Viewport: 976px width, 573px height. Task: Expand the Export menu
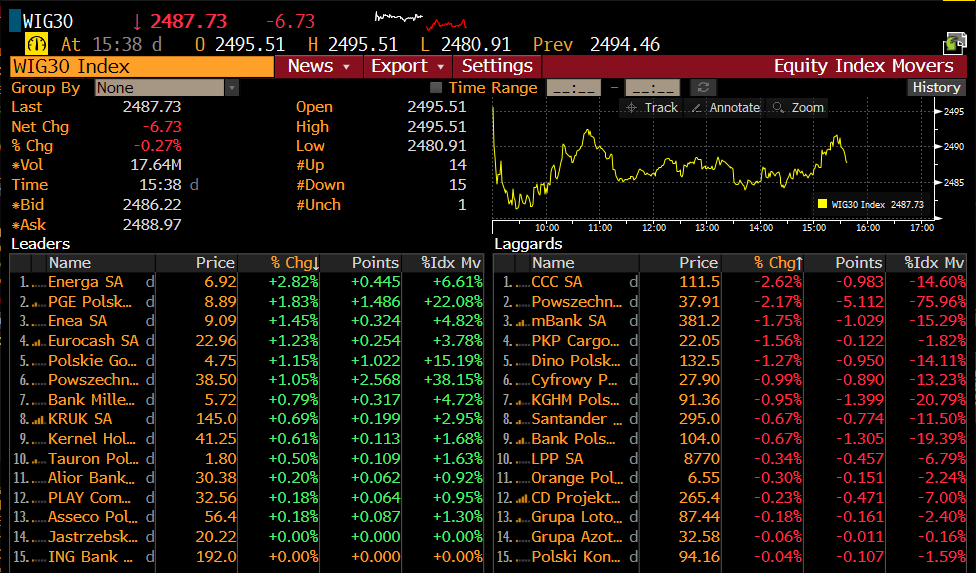tap(408, 66)
